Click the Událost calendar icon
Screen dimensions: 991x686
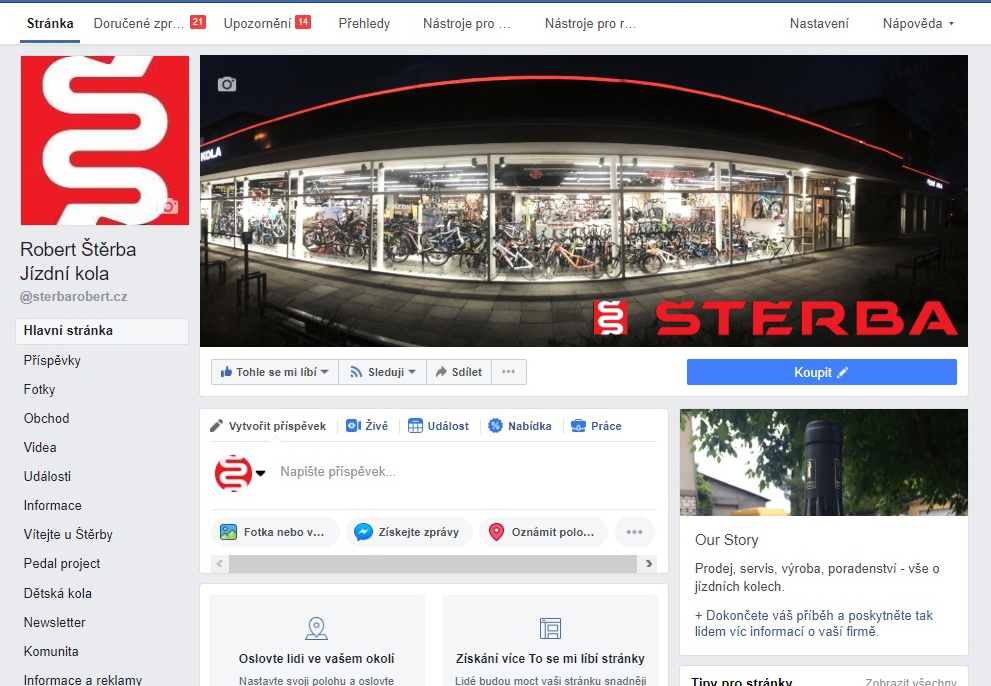pyautogui.click(x=415, y=426)
